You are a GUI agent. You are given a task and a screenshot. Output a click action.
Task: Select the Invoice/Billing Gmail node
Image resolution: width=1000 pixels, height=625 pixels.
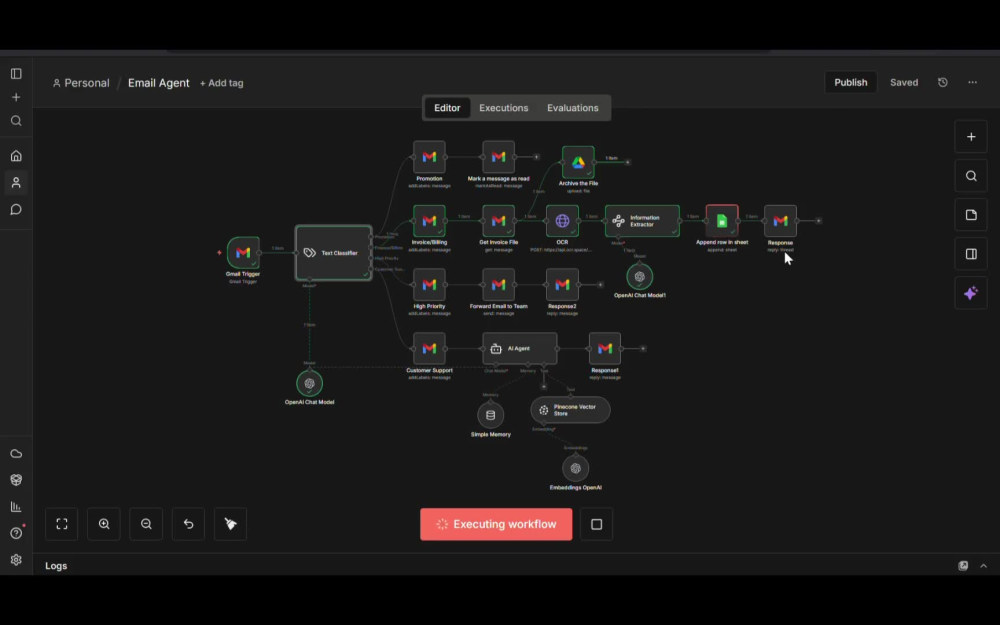tap(429, 221)
